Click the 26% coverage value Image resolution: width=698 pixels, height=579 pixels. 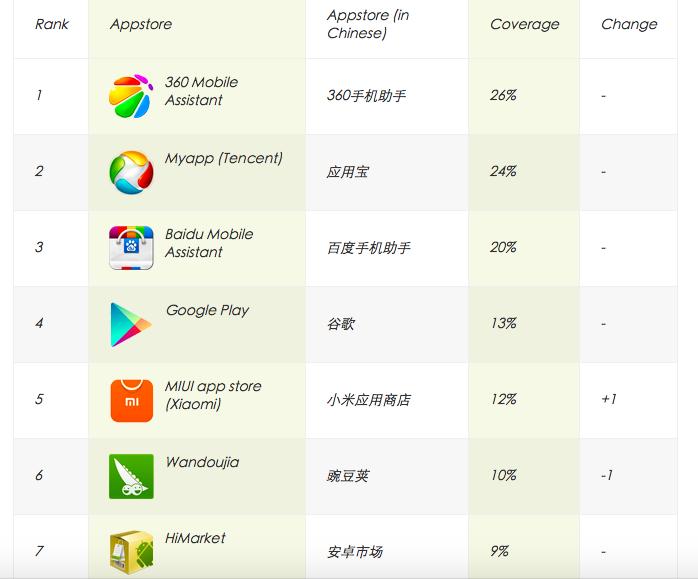[x=503, y=95]
